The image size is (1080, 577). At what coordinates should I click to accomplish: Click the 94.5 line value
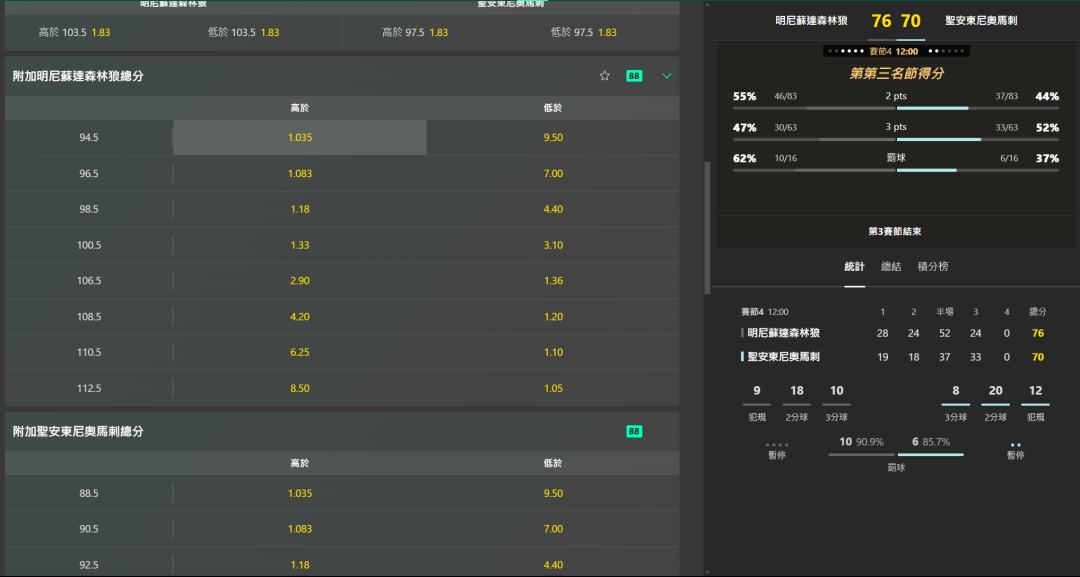[89, 138]
